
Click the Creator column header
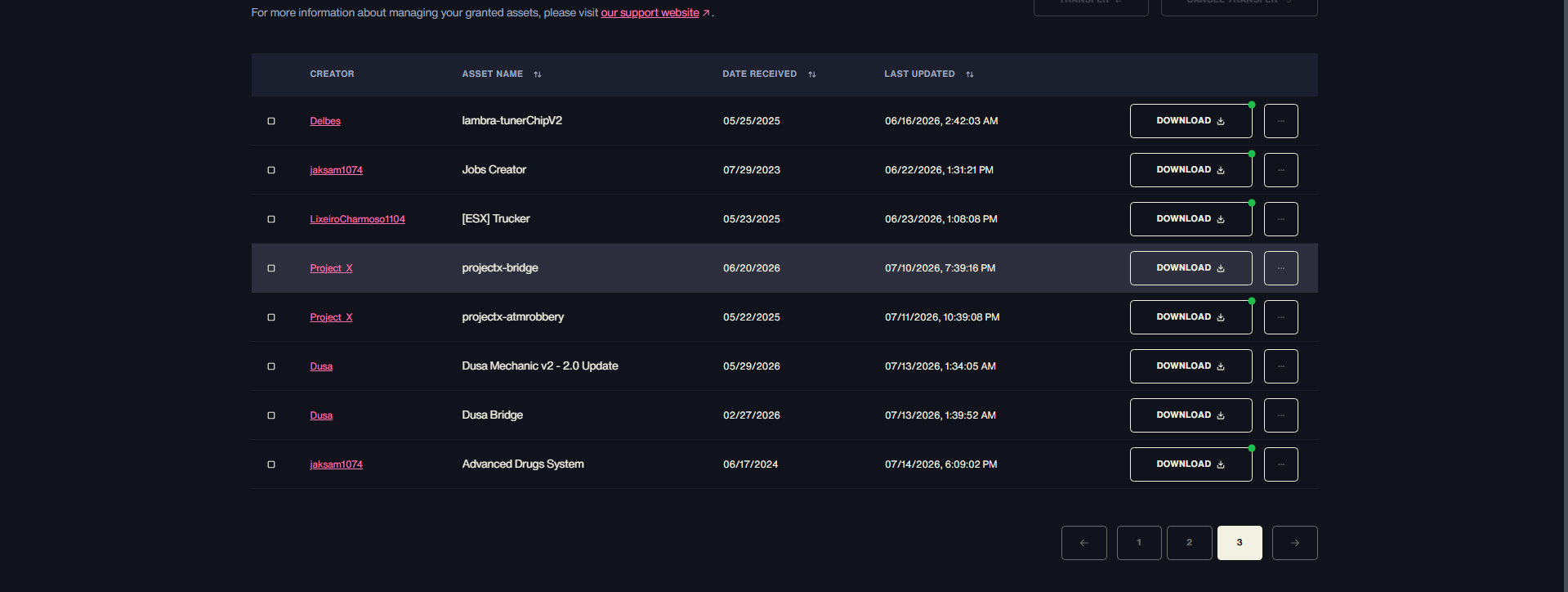click(332, 74)
